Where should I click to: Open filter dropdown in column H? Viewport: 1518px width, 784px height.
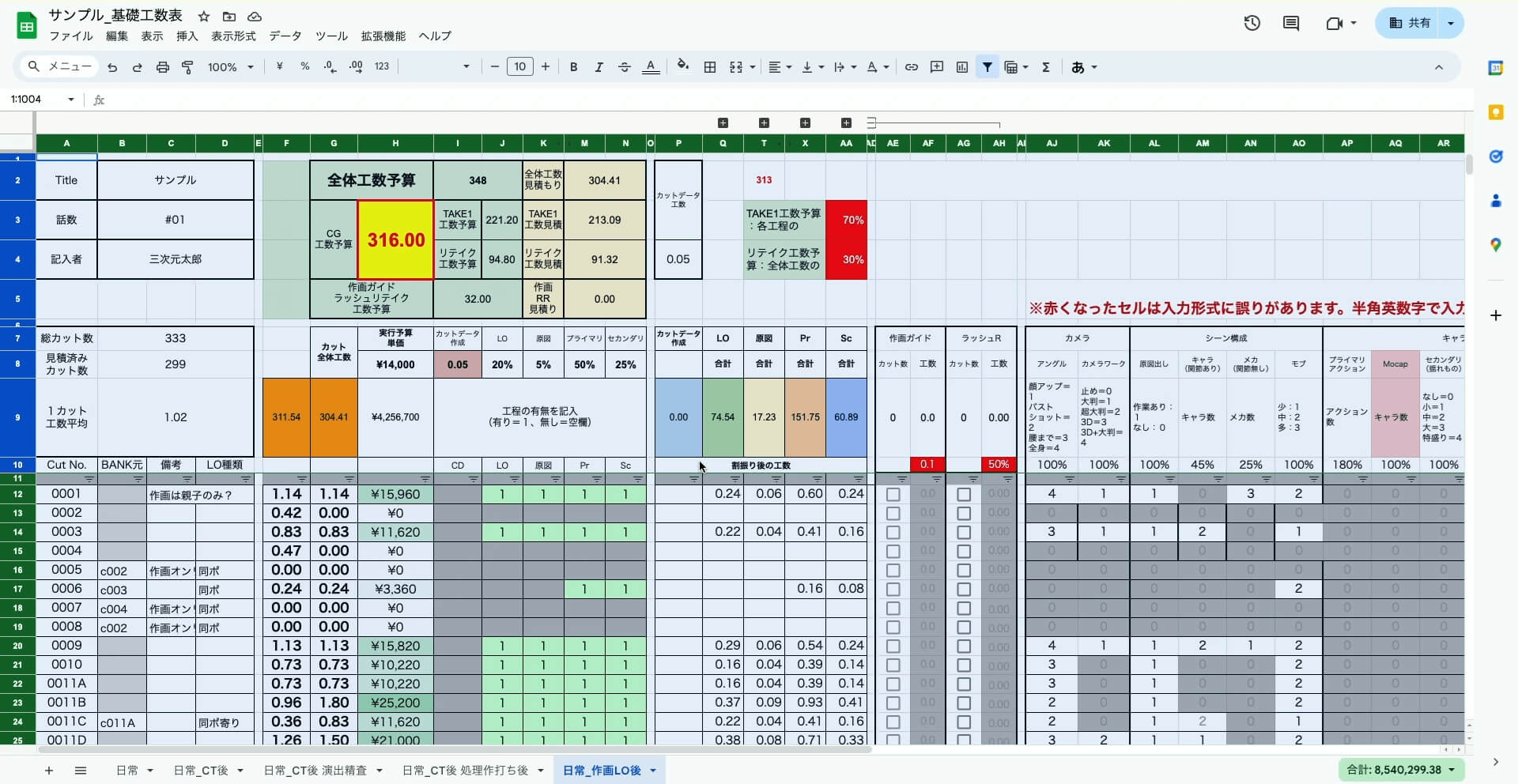click(x=425, y=479)
